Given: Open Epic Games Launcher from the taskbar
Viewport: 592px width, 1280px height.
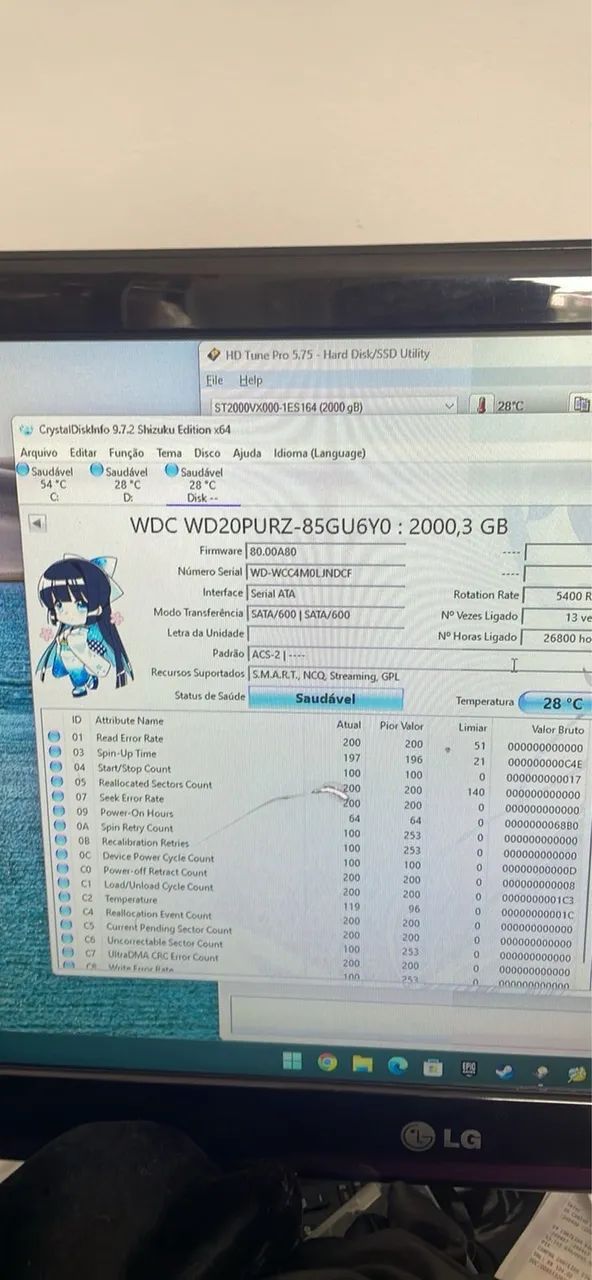Looking at the screenshot, I should [x=468, y=1070].
